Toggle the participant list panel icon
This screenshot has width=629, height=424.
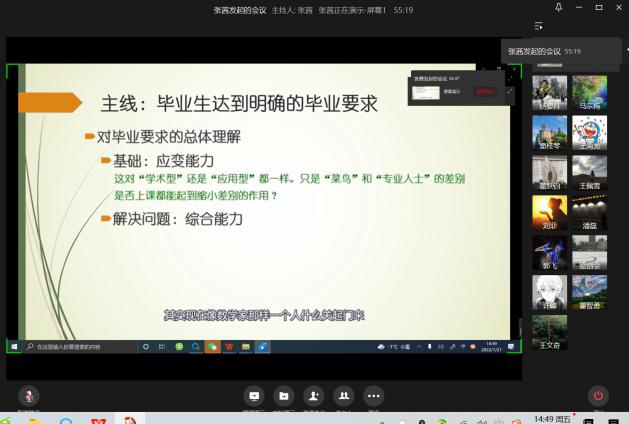click(x=539, y=26)
